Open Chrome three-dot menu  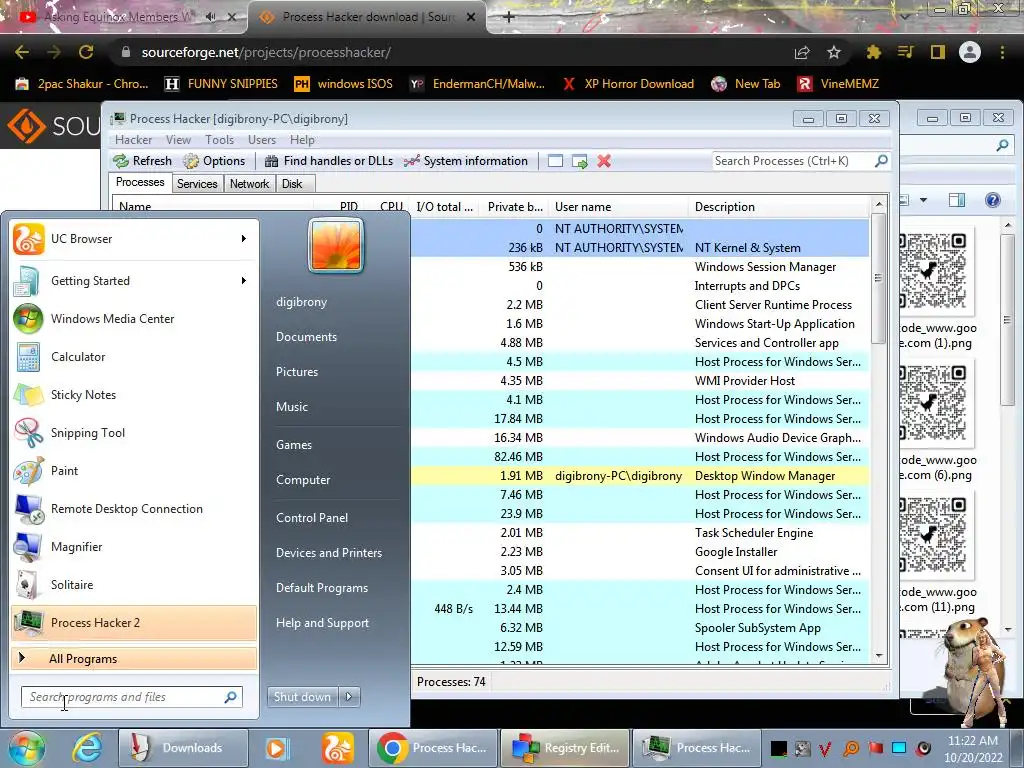pyautogui.click(x=1002, y=52)
